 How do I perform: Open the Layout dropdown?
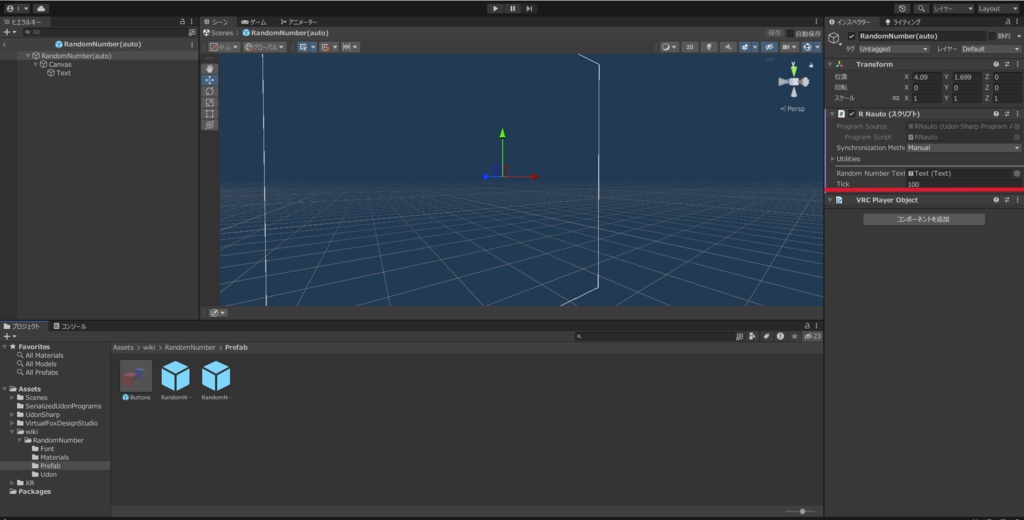click(997, 8)
